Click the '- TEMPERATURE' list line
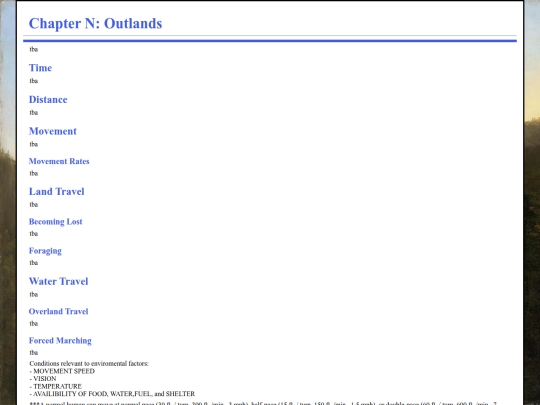Image resolution: width=540 pixels, height=405 pixels. click(x=56, y=386)
